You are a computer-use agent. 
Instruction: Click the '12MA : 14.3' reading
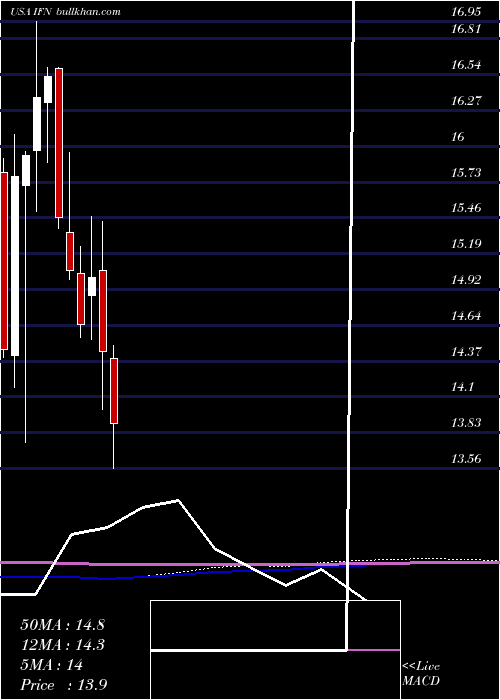[62, 645]
